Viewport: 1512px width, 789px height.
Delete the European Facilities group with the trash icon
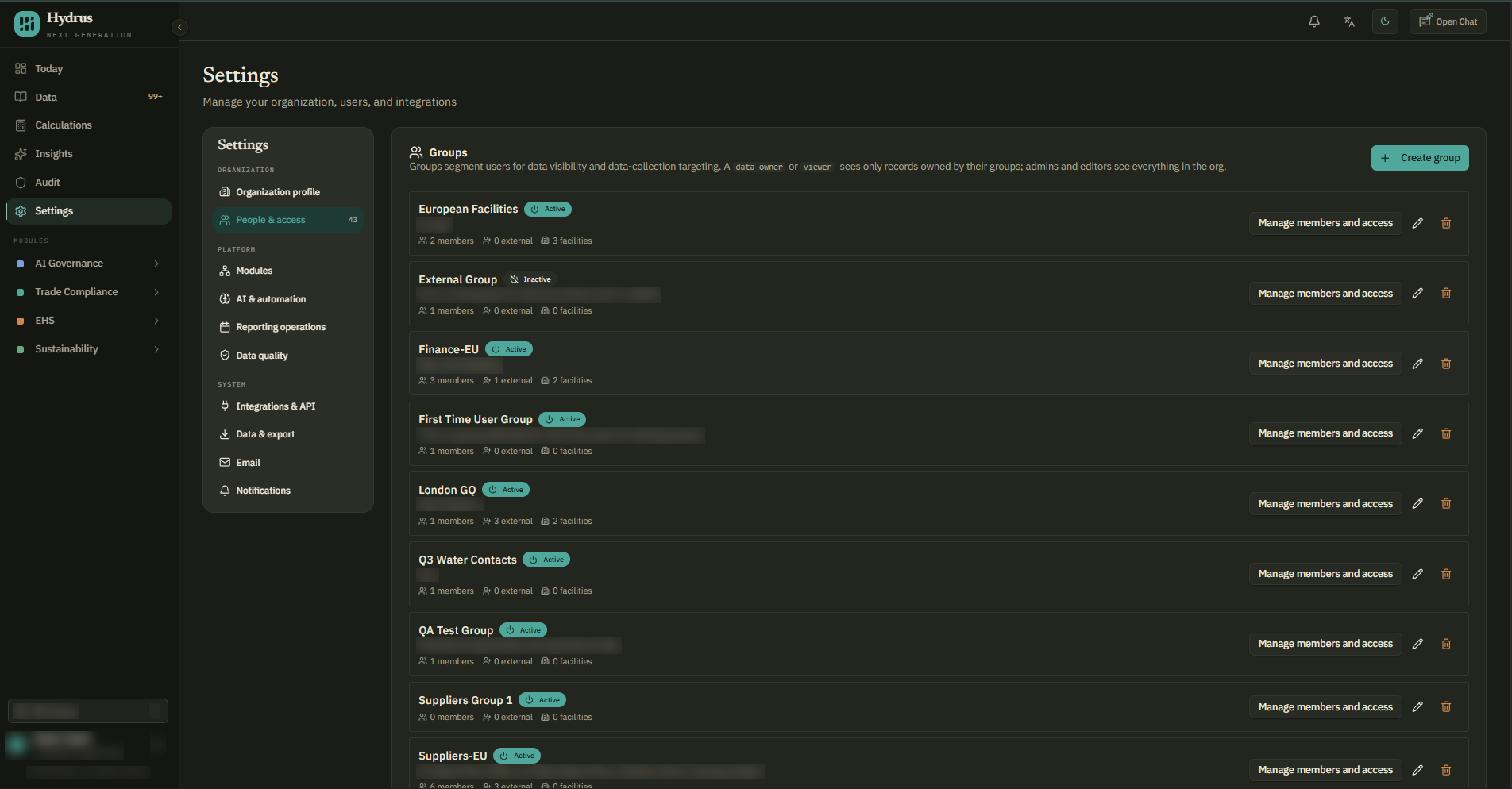point(1446,223)
